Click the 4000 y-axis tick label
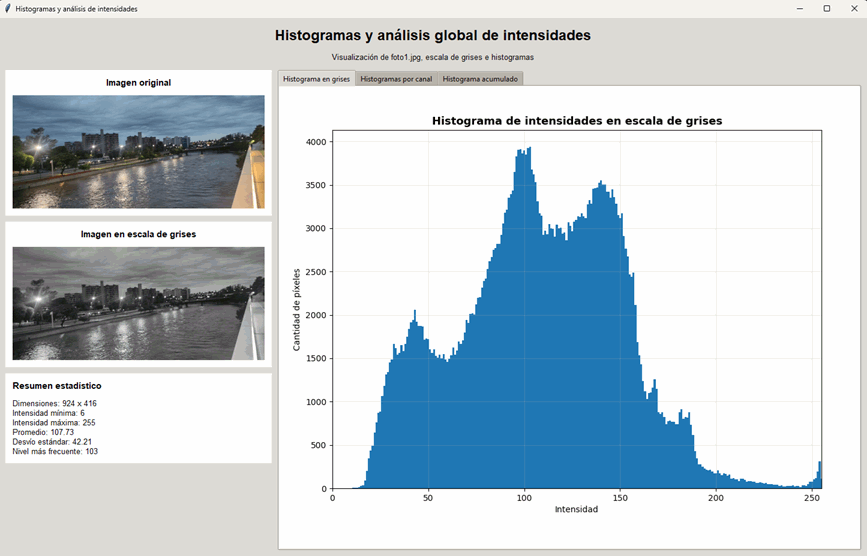The width and height of the screenshot is (867, 556). click(x=316, y=142)
